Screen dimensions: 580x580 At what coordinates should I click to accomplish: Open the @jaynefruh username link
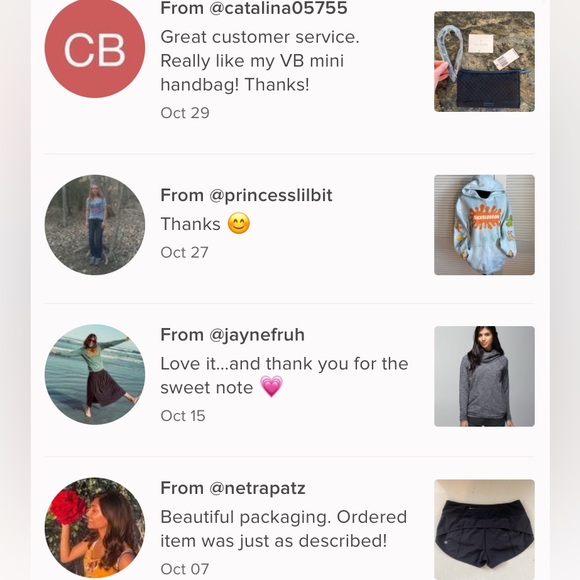click(257, 335)
